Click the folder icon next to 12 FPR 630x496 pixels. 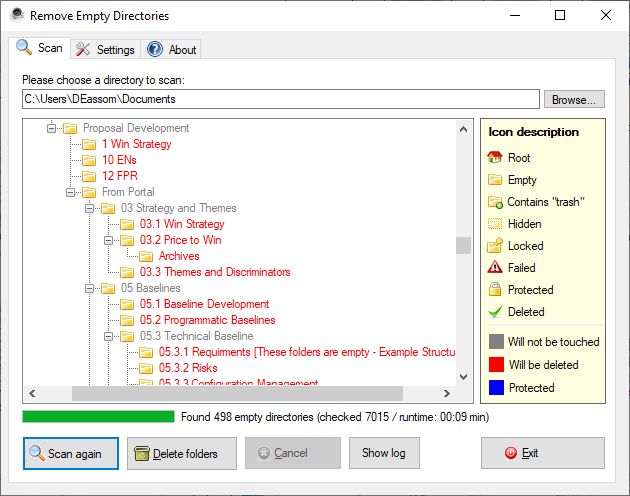pos(89,176)
